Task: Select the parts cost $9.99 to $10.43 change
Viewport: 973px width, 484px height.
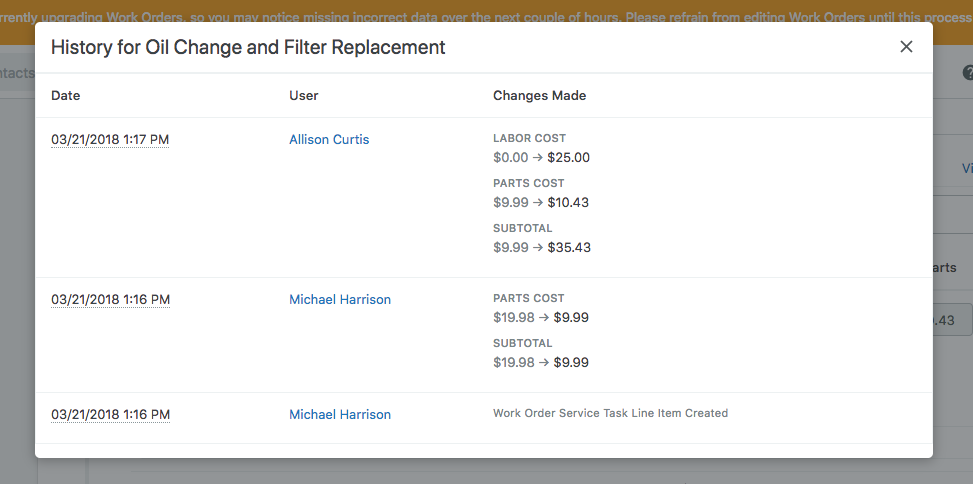Action: click(541, 203)
